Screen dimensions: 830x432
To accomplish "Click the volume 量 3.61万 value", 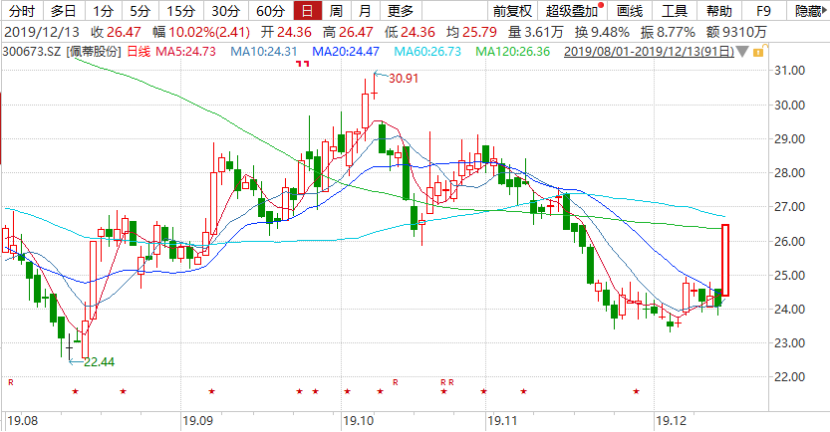I will click(x=536, y=32).
